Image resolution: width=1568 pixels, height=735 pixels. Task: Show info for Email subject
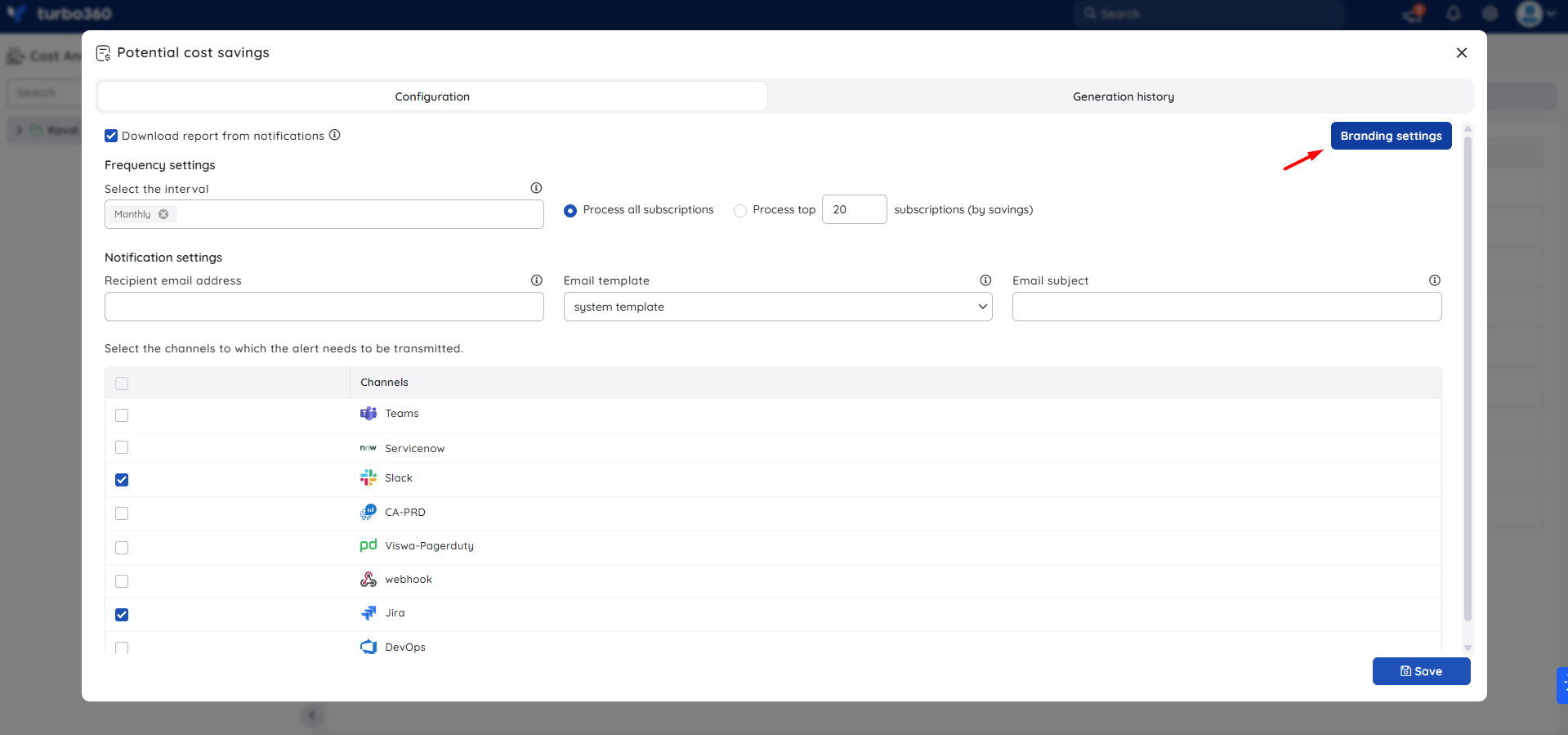click(x=1435, y=280)
